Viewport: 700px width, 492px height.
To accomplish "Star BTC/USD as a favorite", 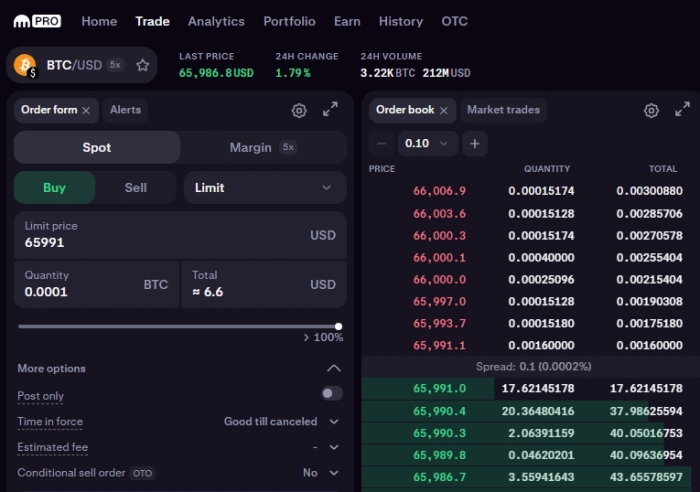I will click(143, 65).
